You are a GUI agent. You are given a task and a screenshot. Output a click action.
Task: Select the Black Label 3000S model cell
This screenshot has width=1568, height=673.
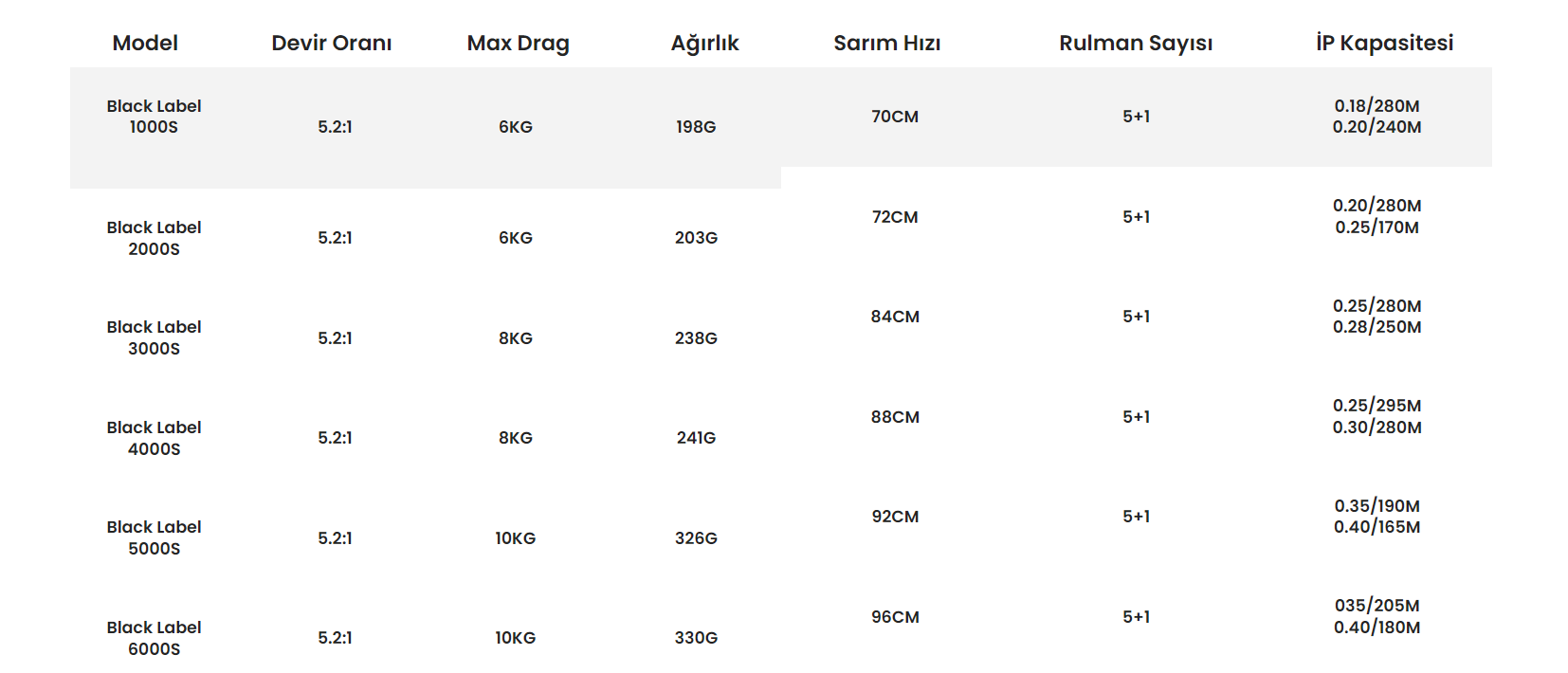point(154,337)
